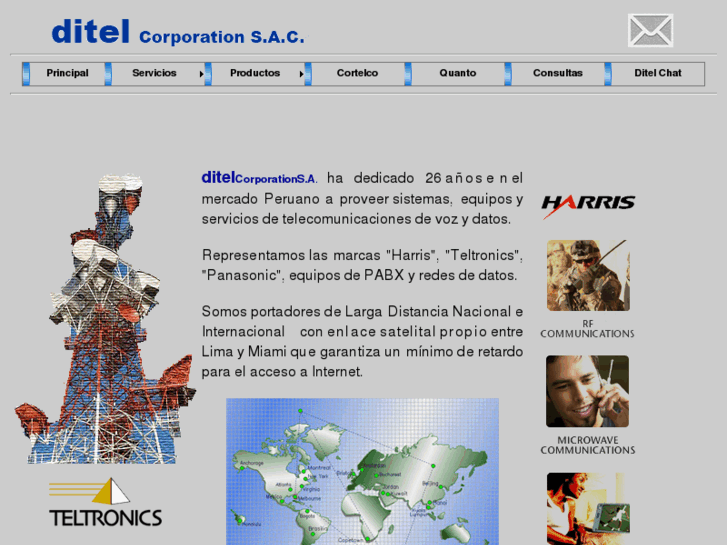727x545 pixels.
Task: Follow the Microwave Communications label
Action: point(587,445)
